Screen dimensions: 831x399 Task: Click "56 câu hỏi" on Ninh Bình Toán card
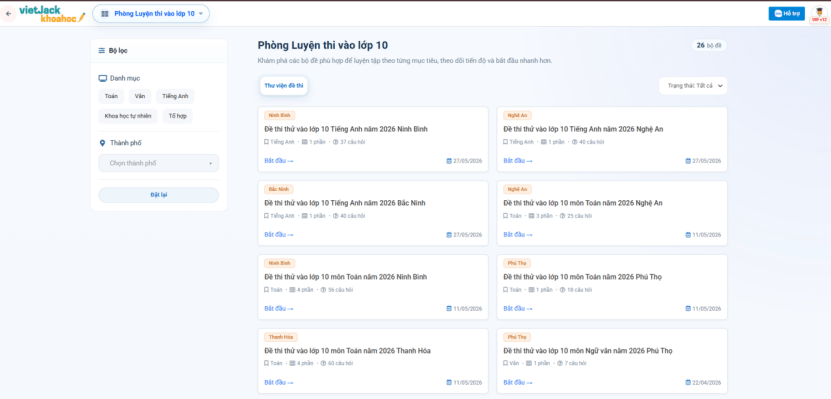pos(340,290)
